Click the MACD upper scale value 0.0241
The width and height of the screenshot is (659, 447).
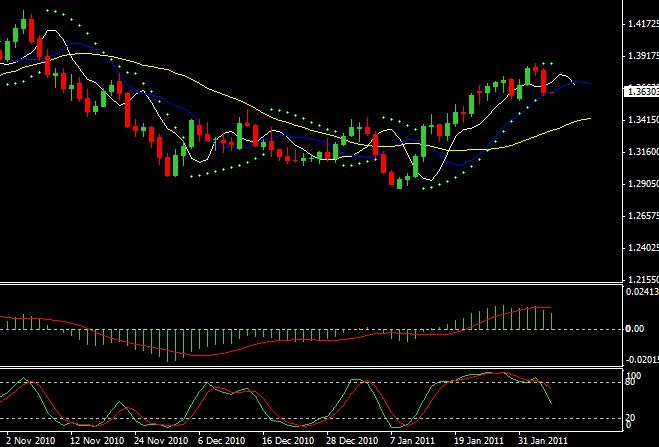(x=642, y=292)
